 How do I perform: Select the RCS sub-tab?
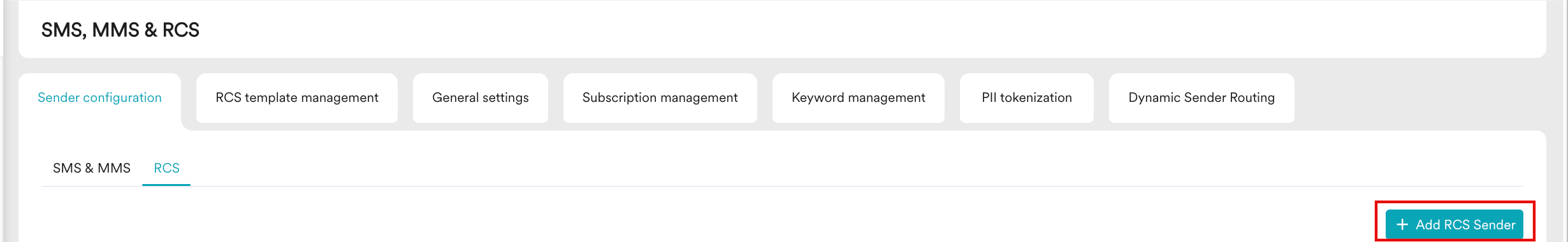tap(166, 168)
